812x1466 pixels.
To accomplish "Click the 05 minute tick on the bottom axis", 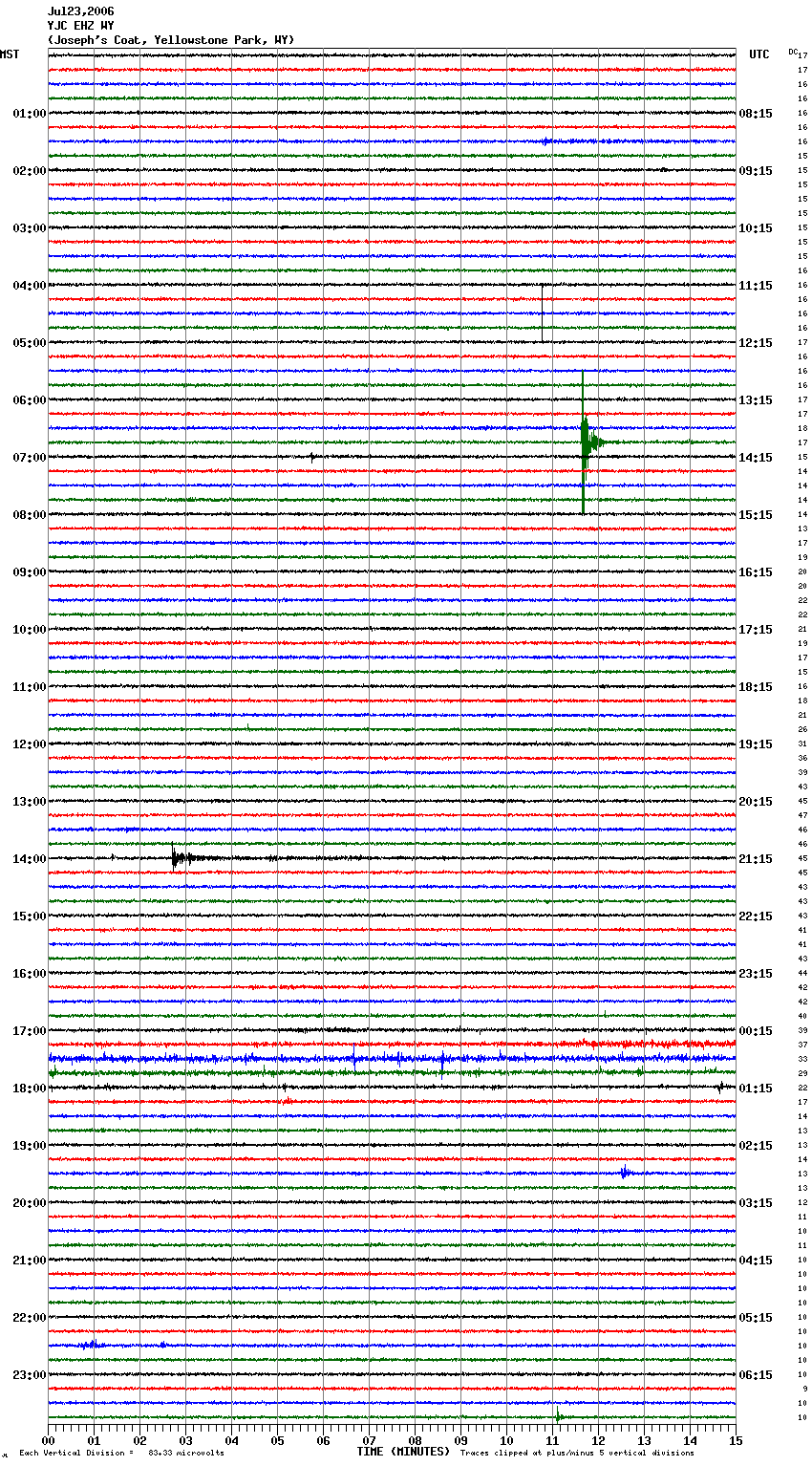I will [x=277, y=1440].
